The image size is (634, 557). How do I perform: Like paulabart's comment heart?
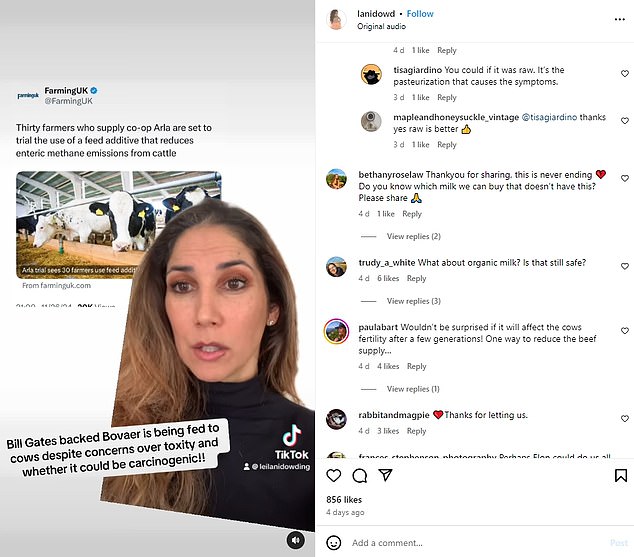[x=625, y=331]
